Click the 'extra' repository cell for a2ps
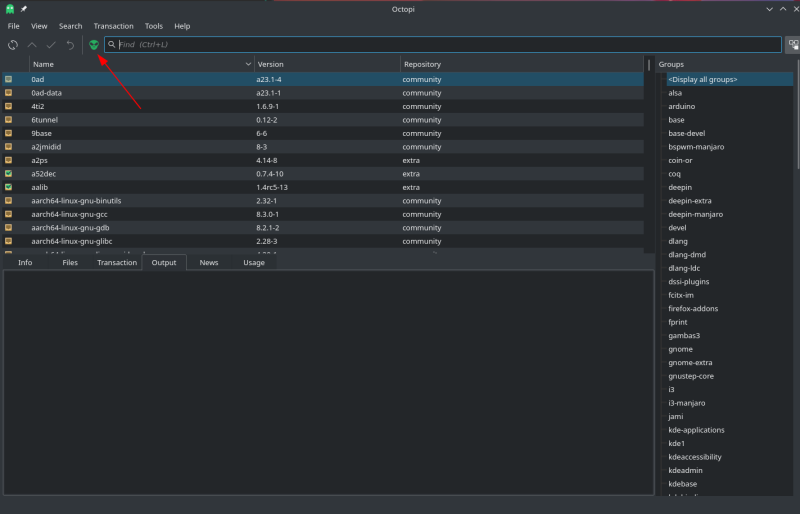The width and height of the screenshot is (800, 514). tap(411, 160)
